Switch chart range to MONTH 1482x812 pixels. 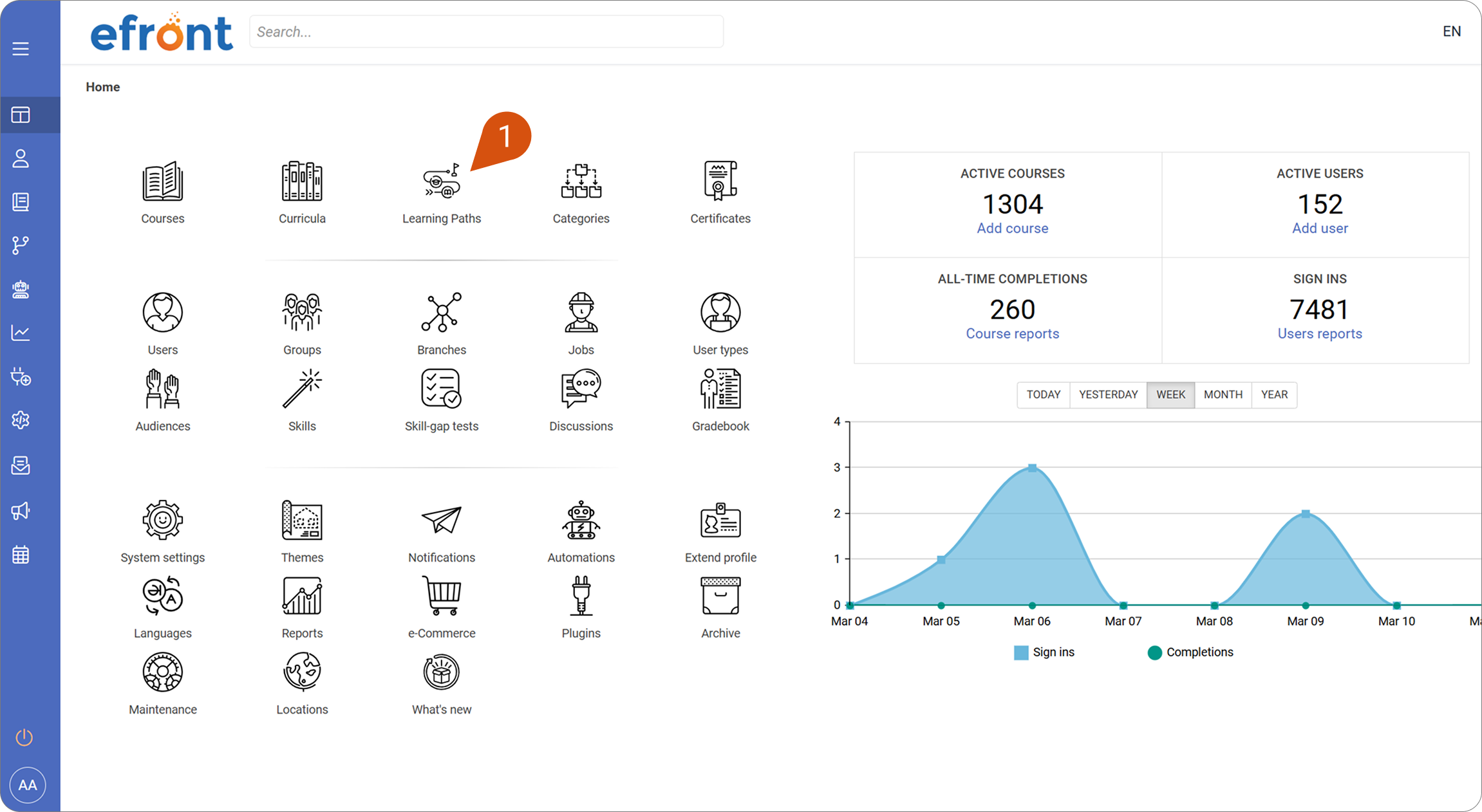1223,394
